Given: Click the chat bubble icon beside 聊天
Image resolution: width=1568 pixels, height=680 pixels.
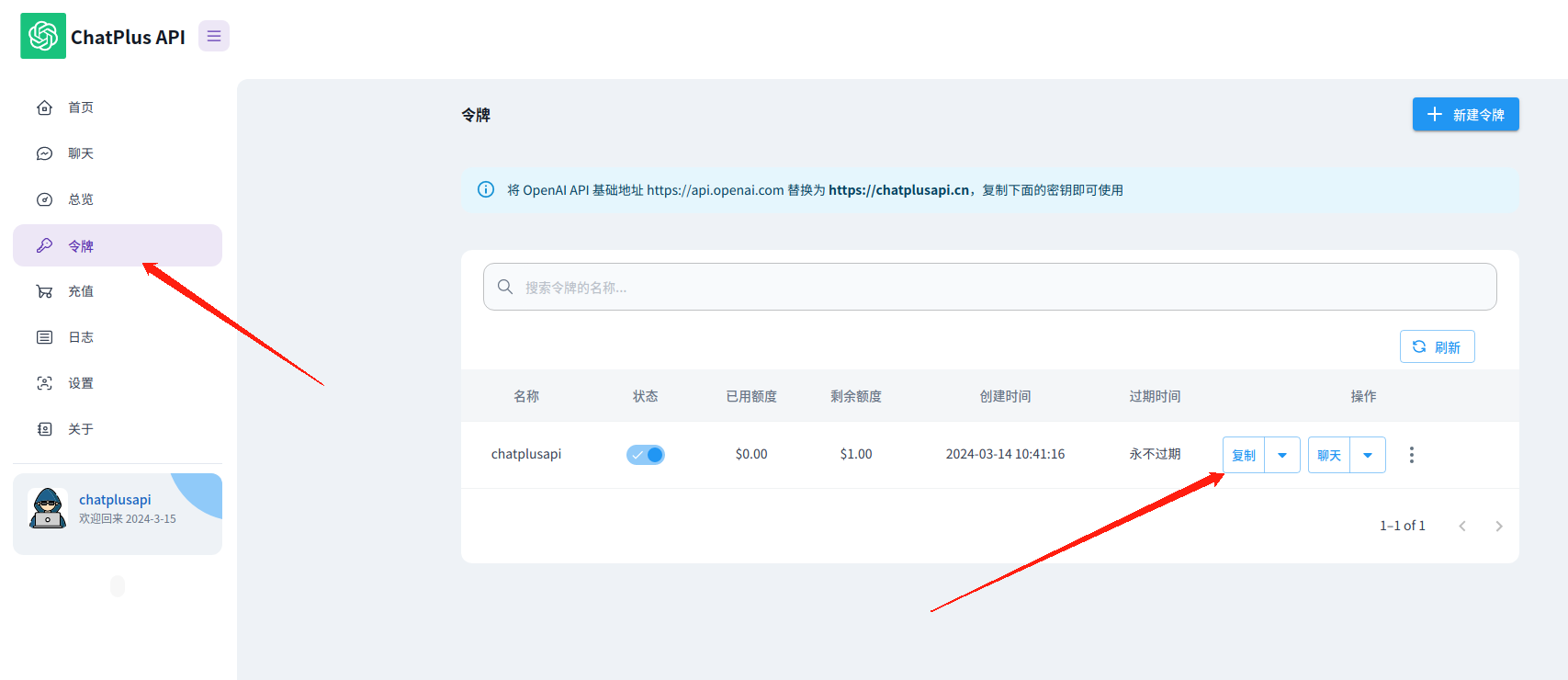Looking at the screenshot, I should pyautogui.click(x=44, y=153).
